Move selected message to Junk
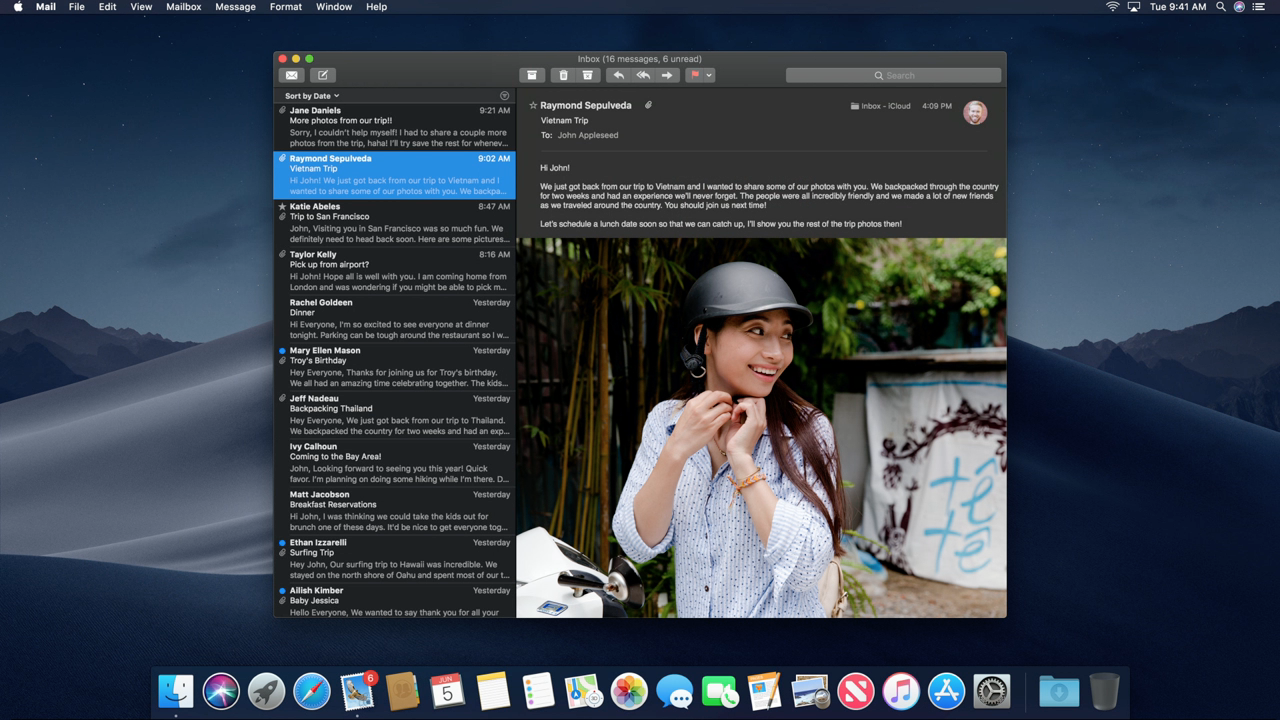Image resolution: width=1280 pixels, height=720 pixels. (x=588, y=75)
